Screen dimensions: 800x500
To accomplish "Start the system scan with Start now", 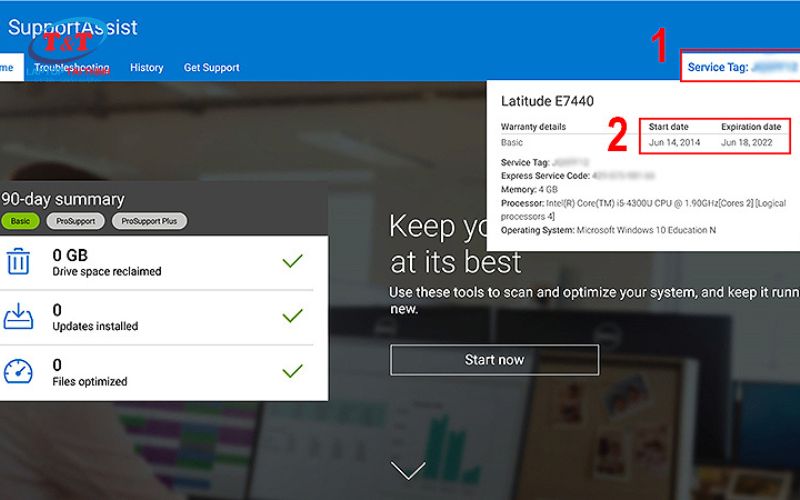I will [x=494, y=360].
